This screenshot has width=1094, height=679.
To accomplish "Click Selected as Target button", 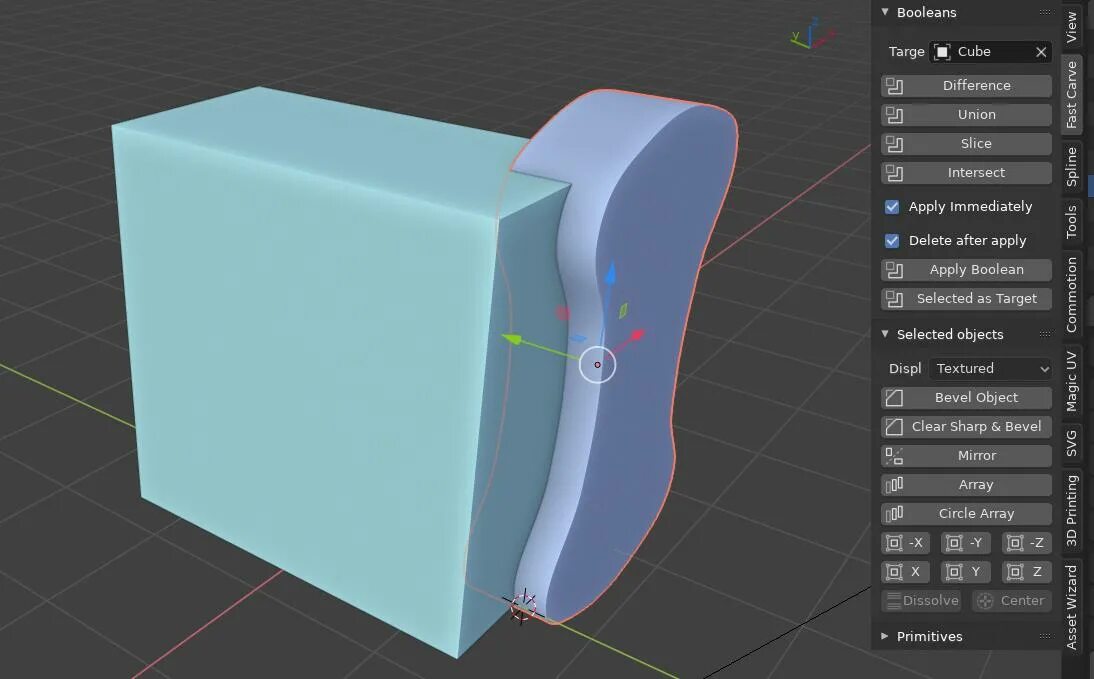I will (966, 299).
